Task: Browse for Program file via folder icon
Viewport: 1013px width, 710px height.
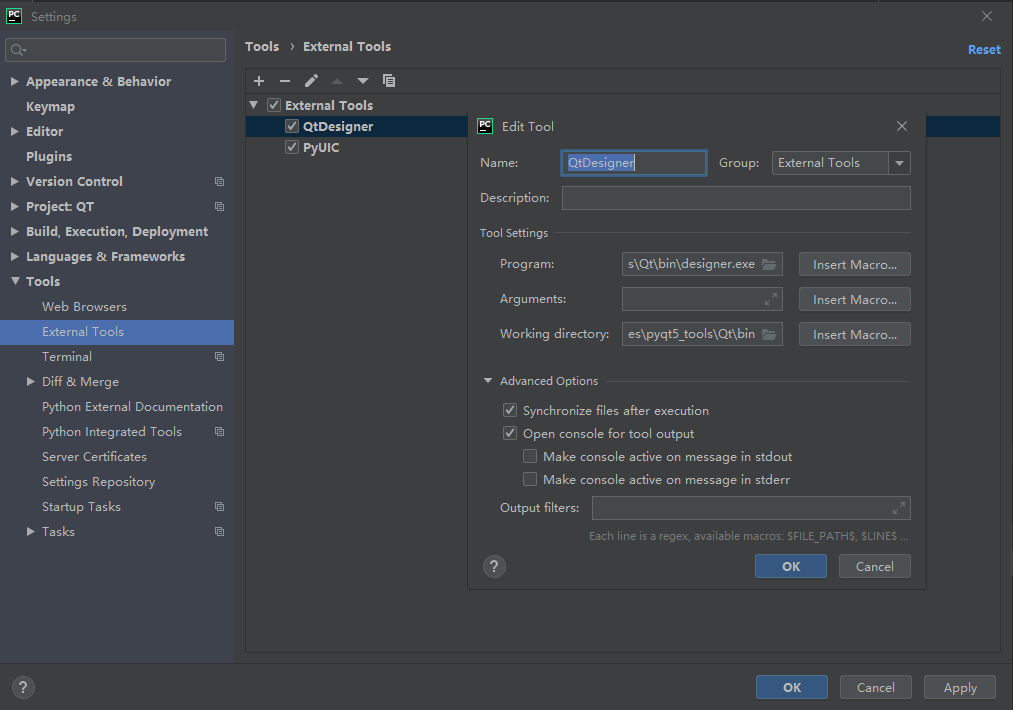Action: 769,264
